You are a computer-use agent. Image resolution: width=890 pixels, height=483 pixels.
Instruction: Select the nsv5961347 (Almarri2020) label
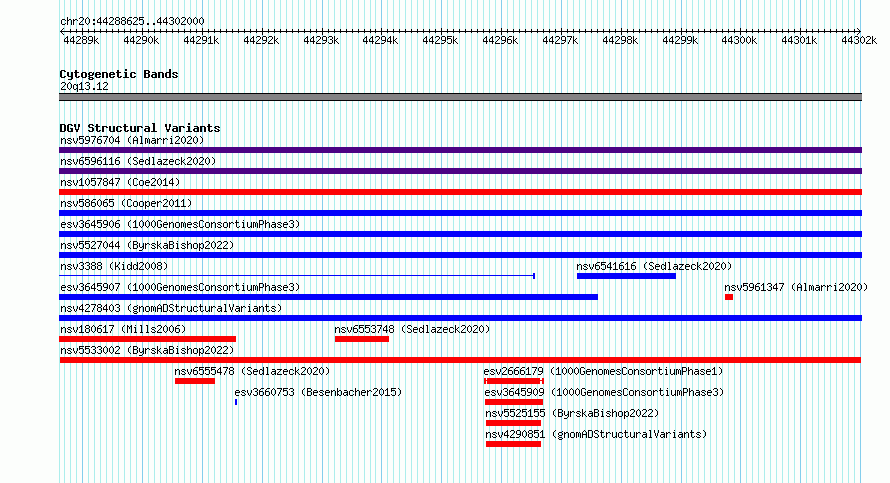coord(796,287)
